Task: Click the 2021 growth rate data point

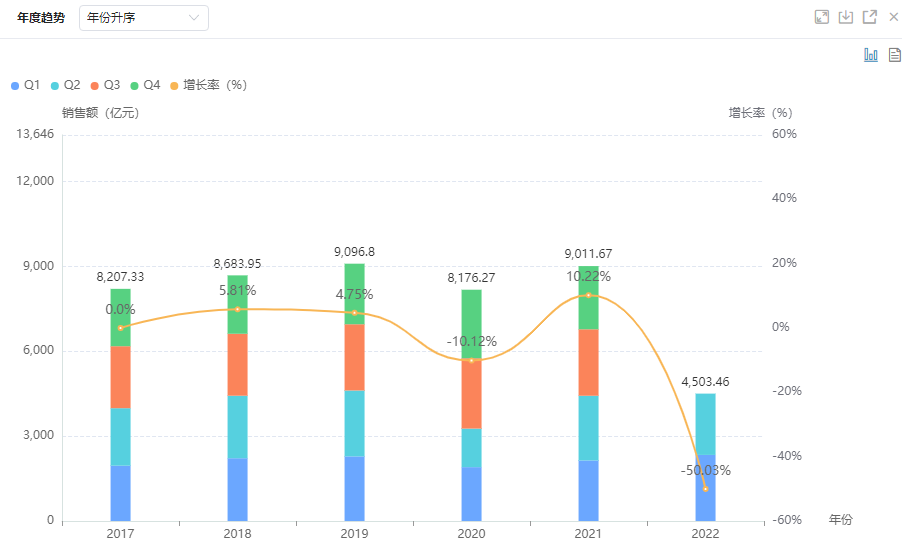Action: coord(588,295)
